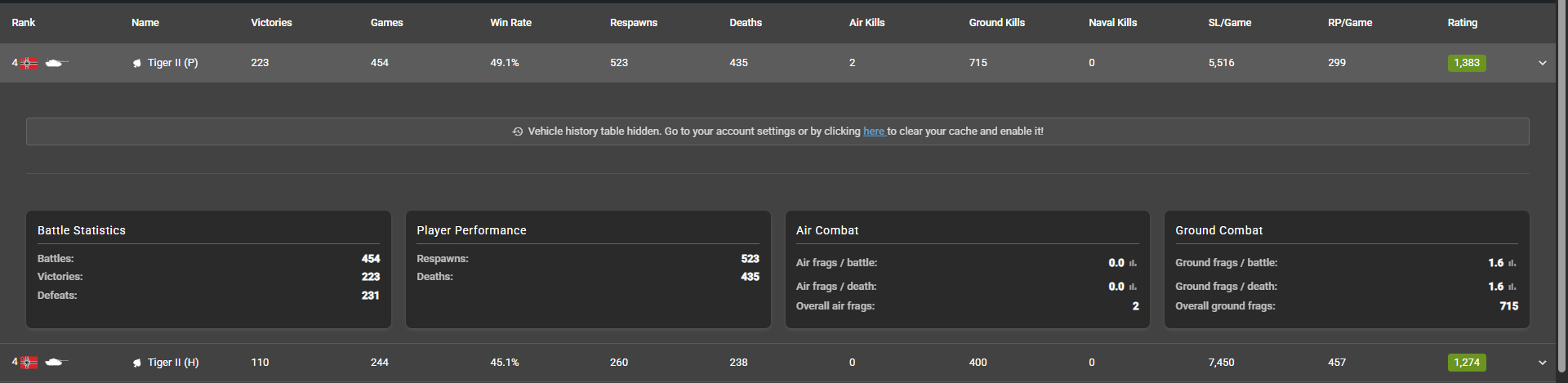Click the tank type icon in Tiger II (H) row
This screenshot has width=1568, height=383.
click(x=56, y=363)
